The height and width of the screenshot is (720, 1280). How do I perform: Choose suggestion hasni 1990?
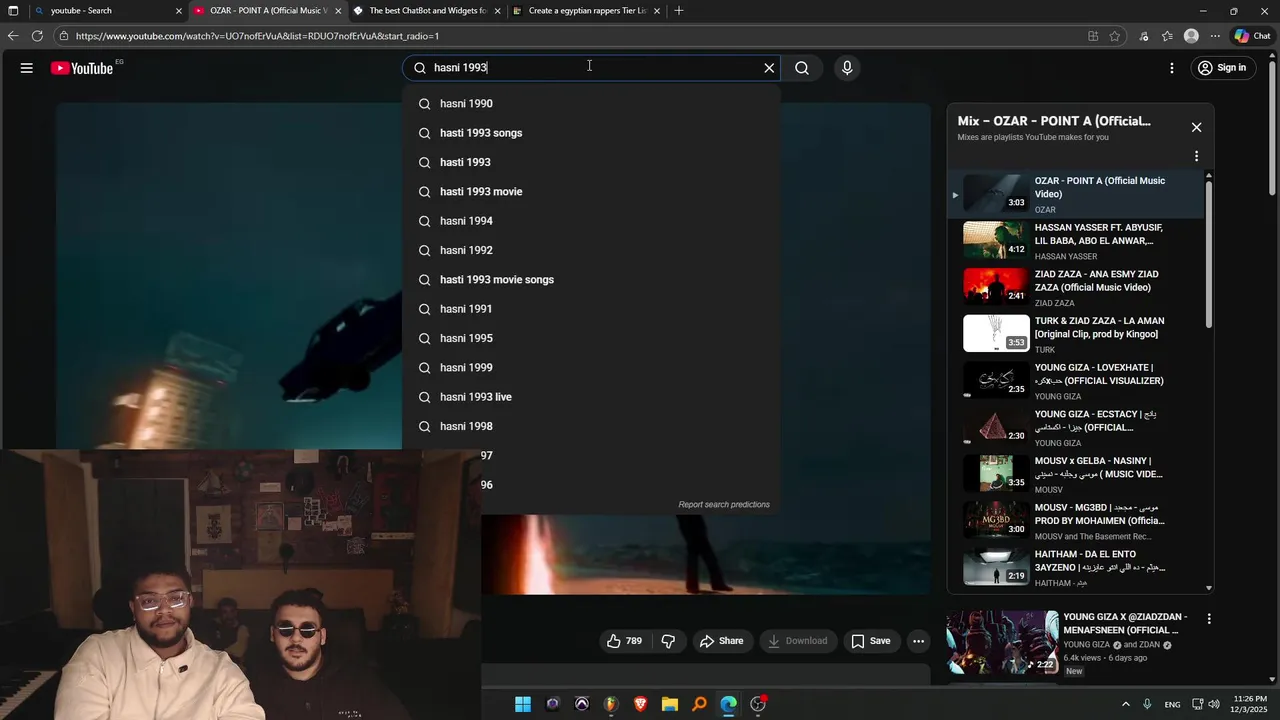tap(591, 104)
